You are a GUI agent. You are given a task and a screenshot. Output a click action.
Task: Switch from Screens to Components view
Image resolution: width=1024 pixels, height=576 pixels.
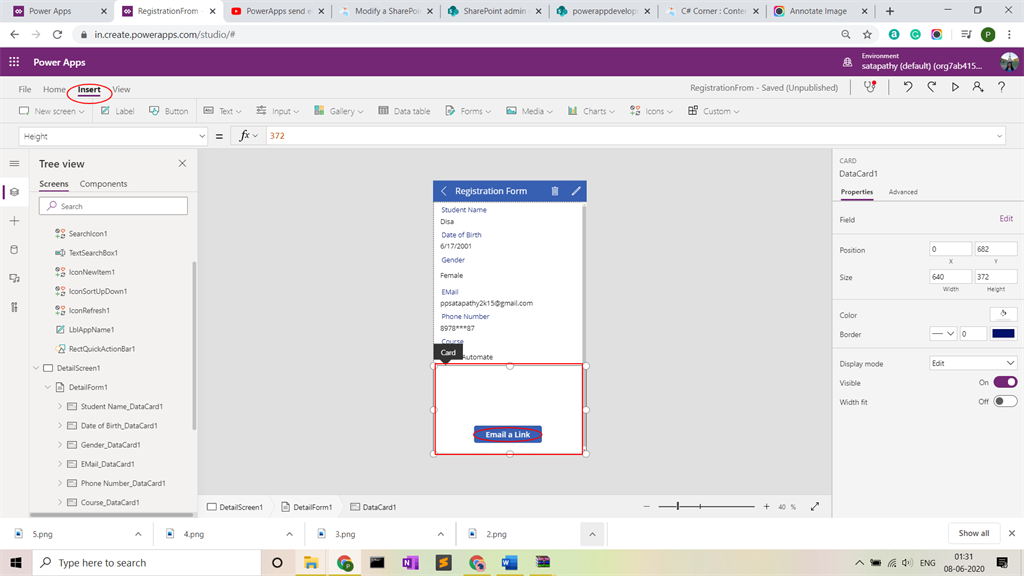tap(103, 183)
